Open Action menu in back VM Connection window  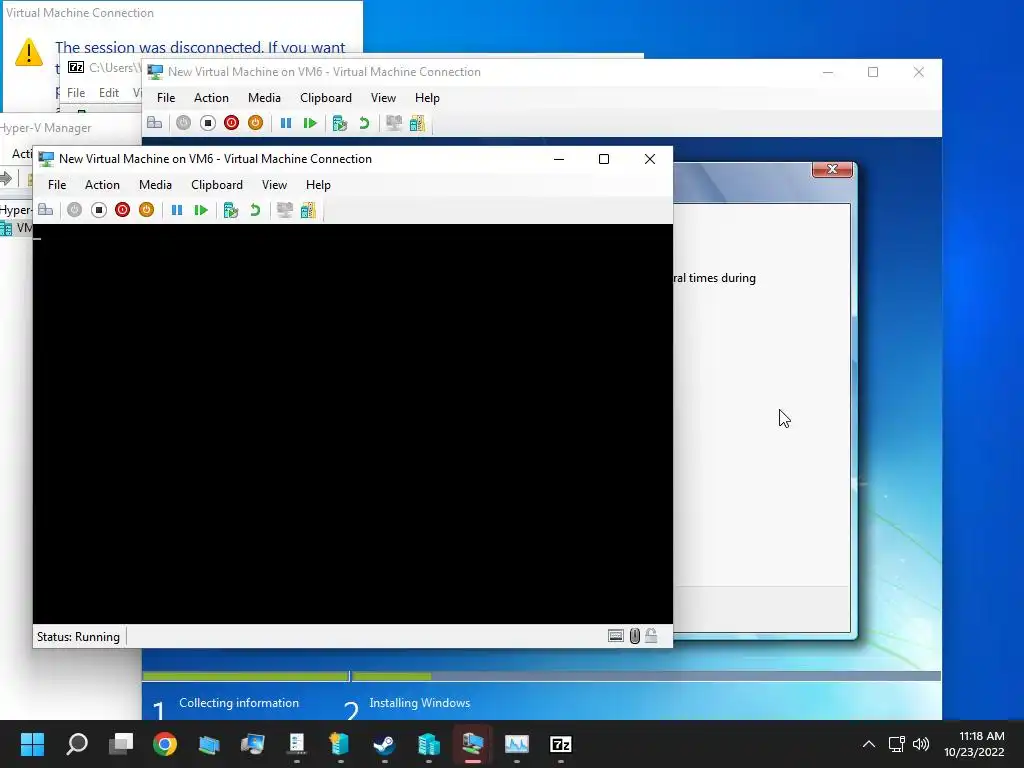(212, 98)
